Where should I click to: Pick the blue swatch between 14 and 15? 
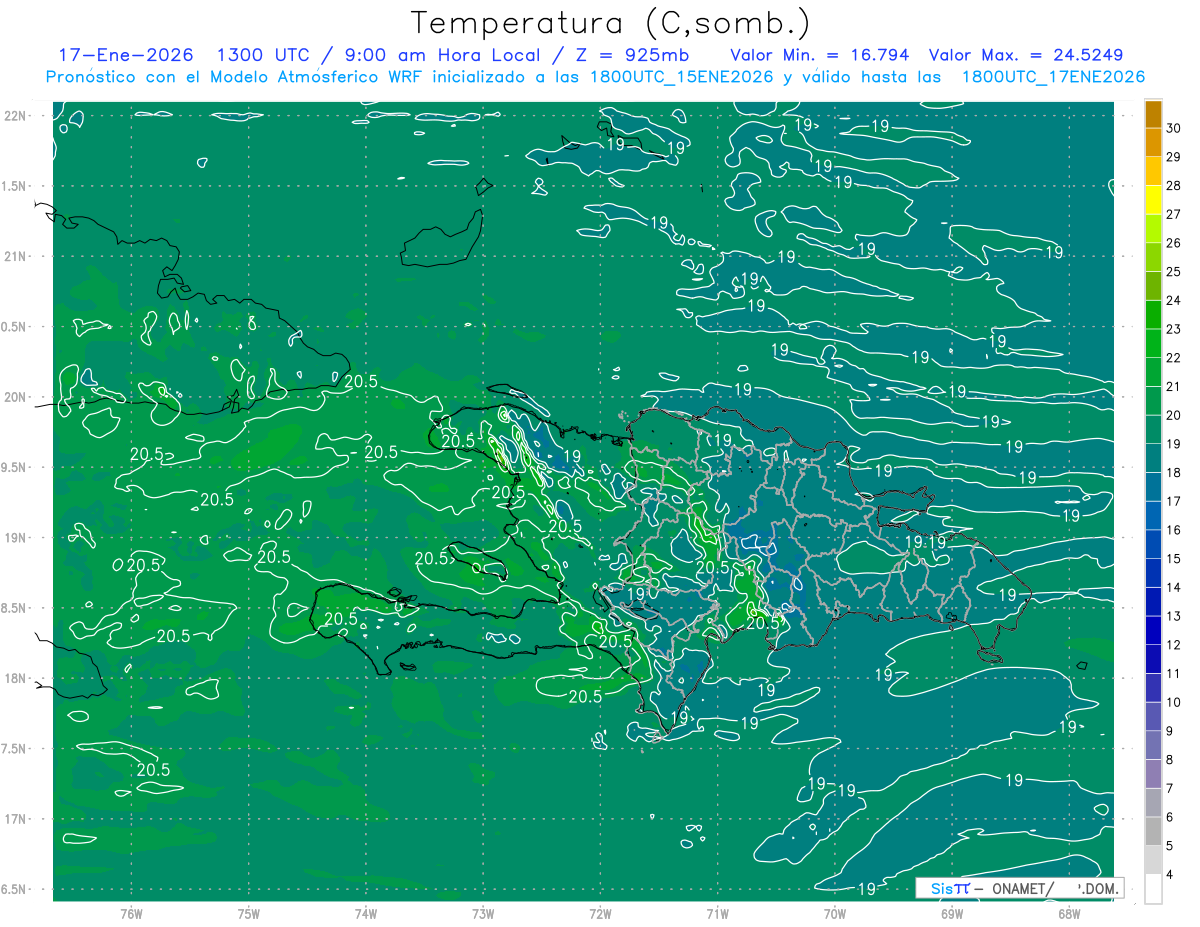click(1153, 573)
